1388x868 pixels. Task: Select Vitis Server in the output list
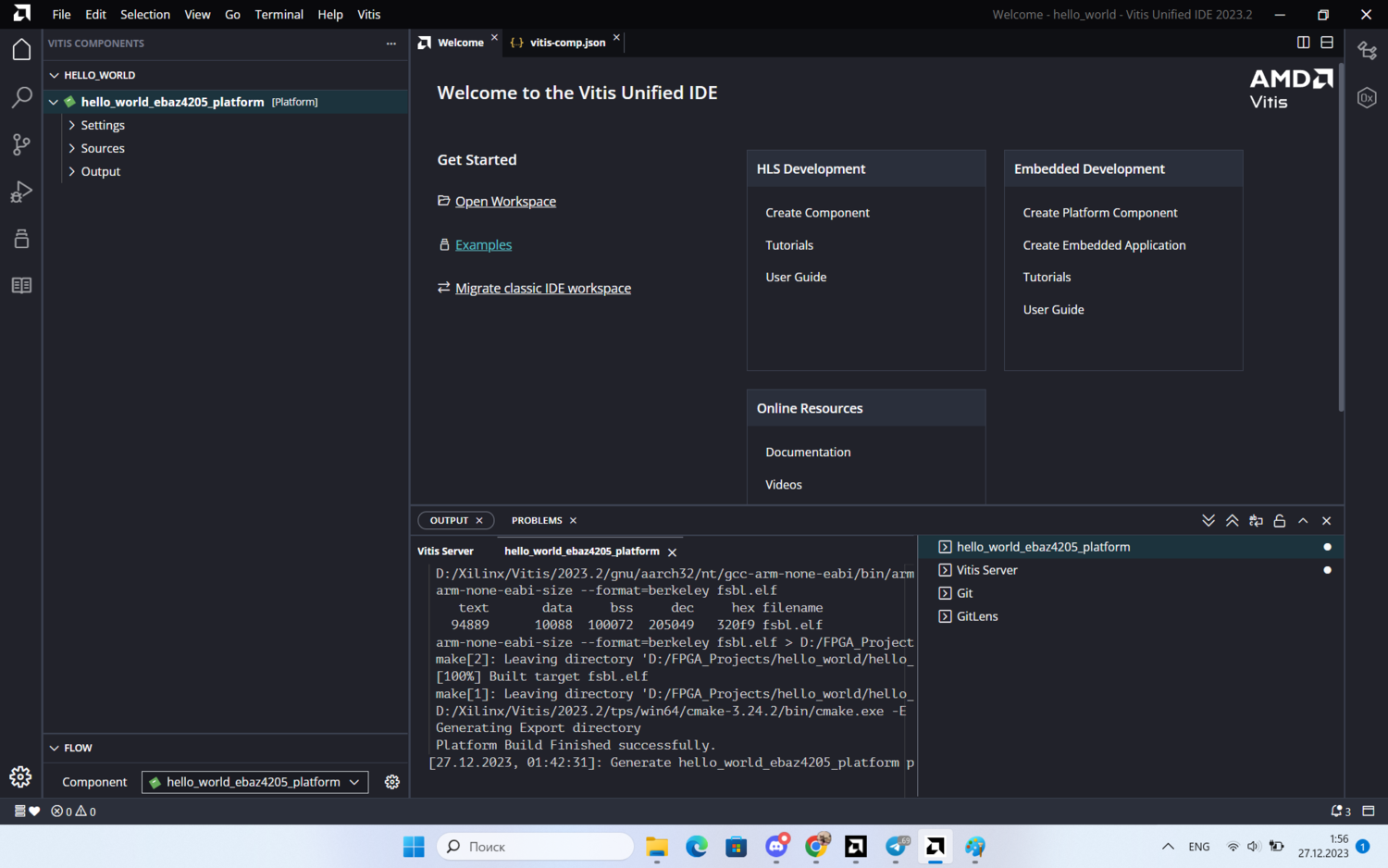986,570
